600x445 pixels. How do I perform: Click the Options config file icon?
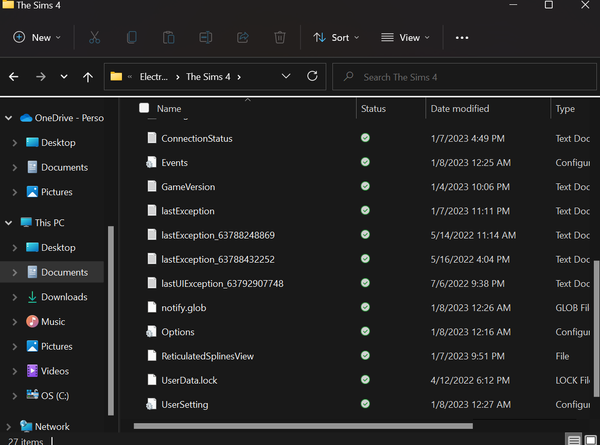pos(151,331)
